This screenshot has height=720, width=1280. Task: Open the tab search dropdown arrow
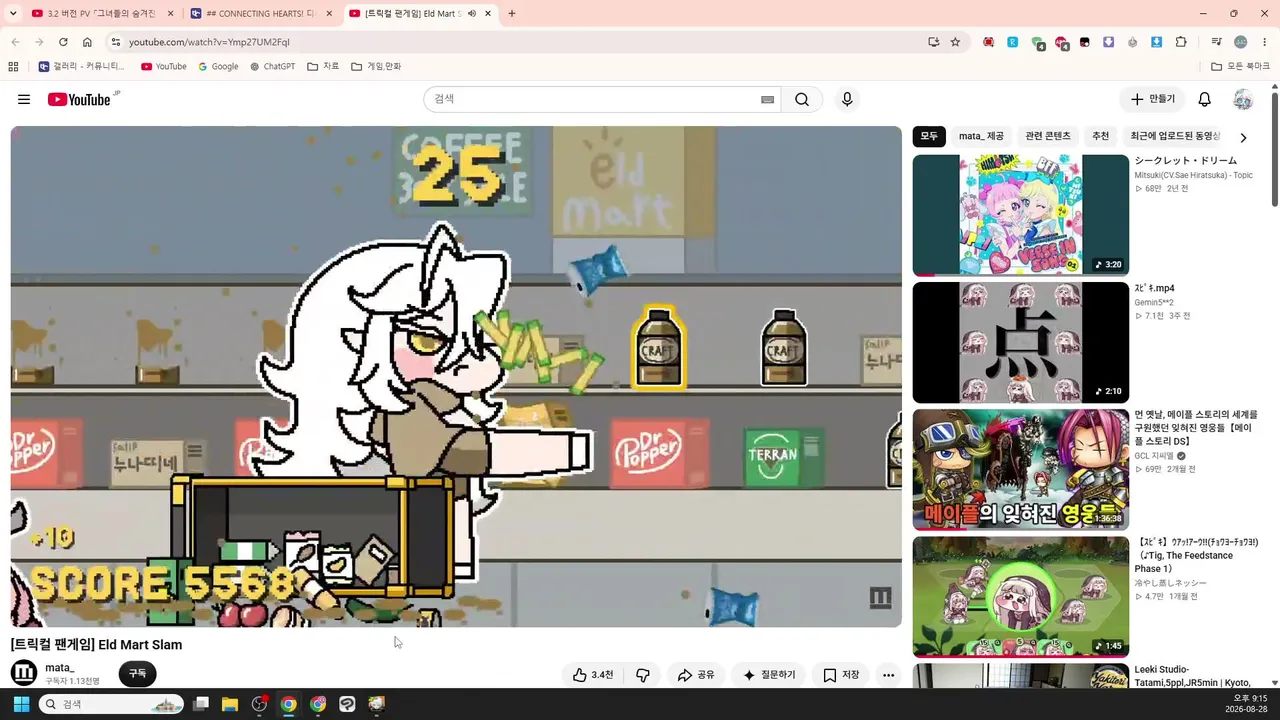pos(11,14)
